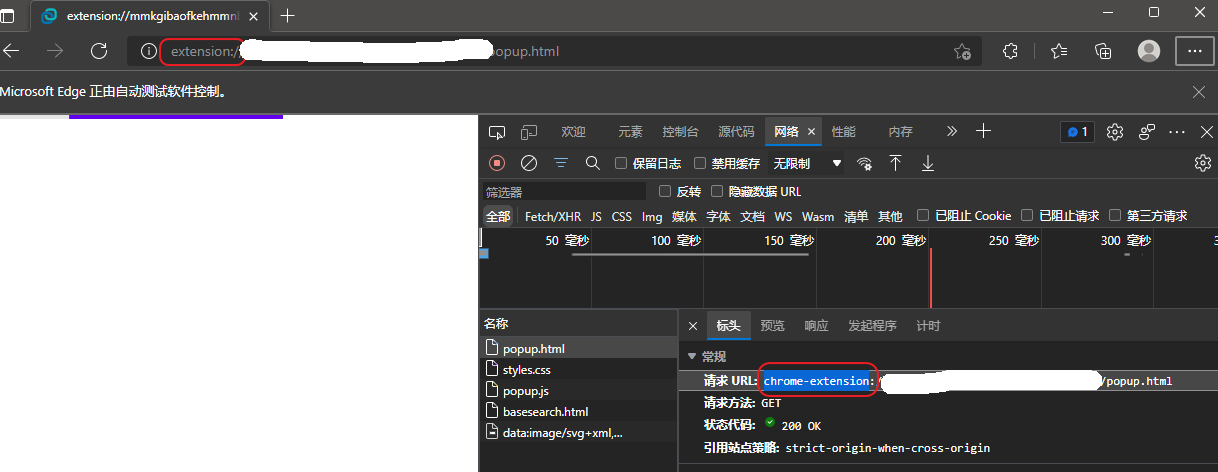The image size is (1218, 472).
Task: Enable 保留日志 checkbox
Action: pos(621,163)
